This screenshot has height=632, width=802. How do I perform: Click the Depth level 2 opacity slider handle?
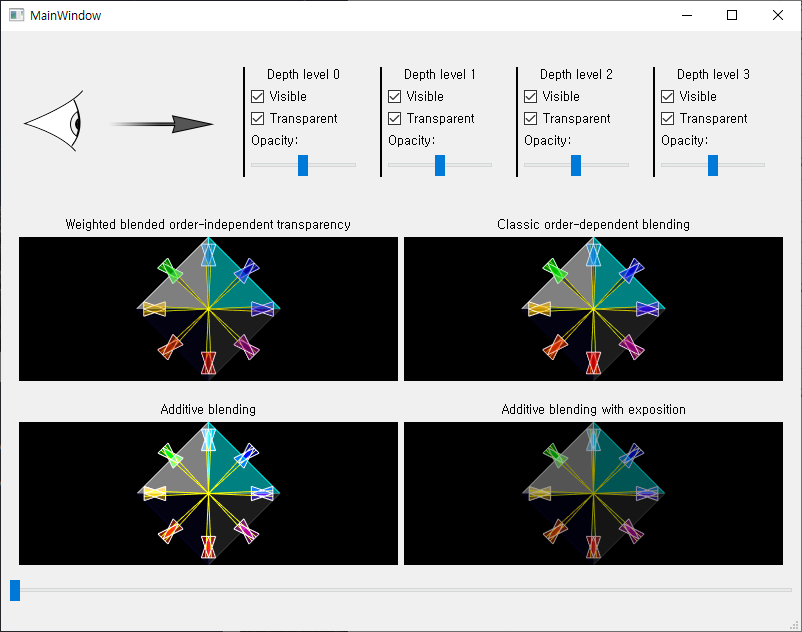pos(576,165)
